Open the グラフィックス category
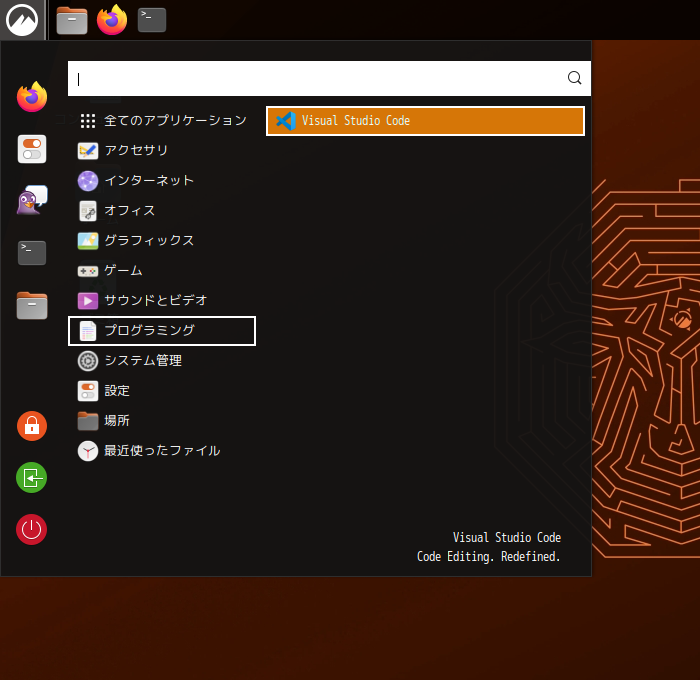Screen dimensions: 700x680 [162, 241]
